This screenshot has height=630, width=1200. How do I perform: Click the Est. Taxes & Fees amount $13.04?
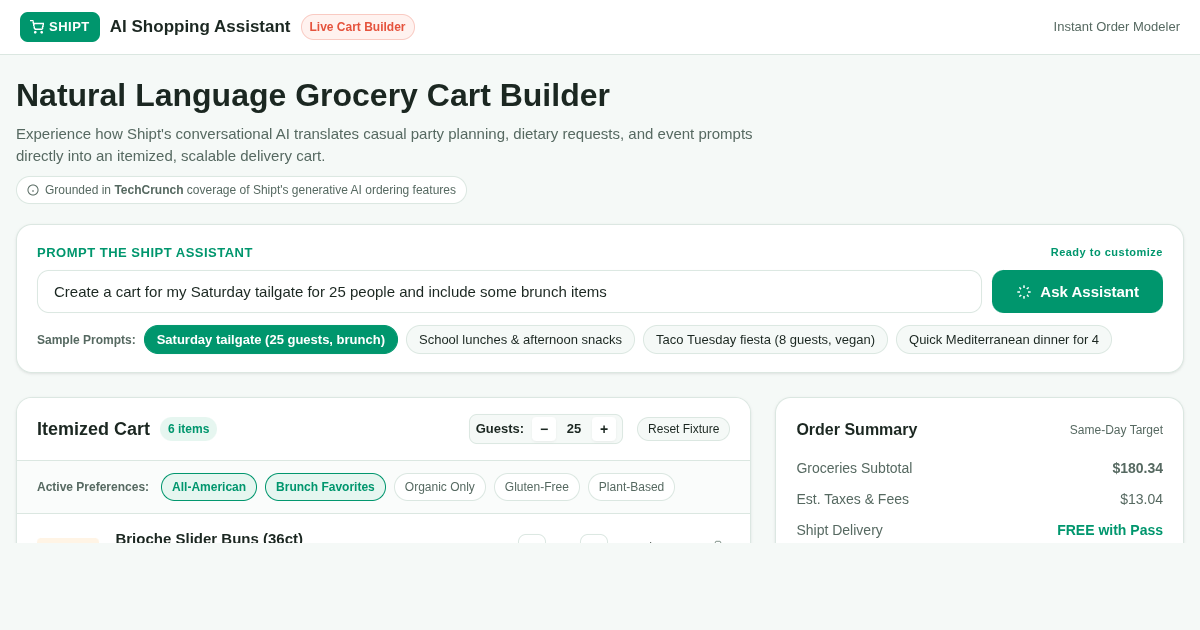tap(1141, 499)
